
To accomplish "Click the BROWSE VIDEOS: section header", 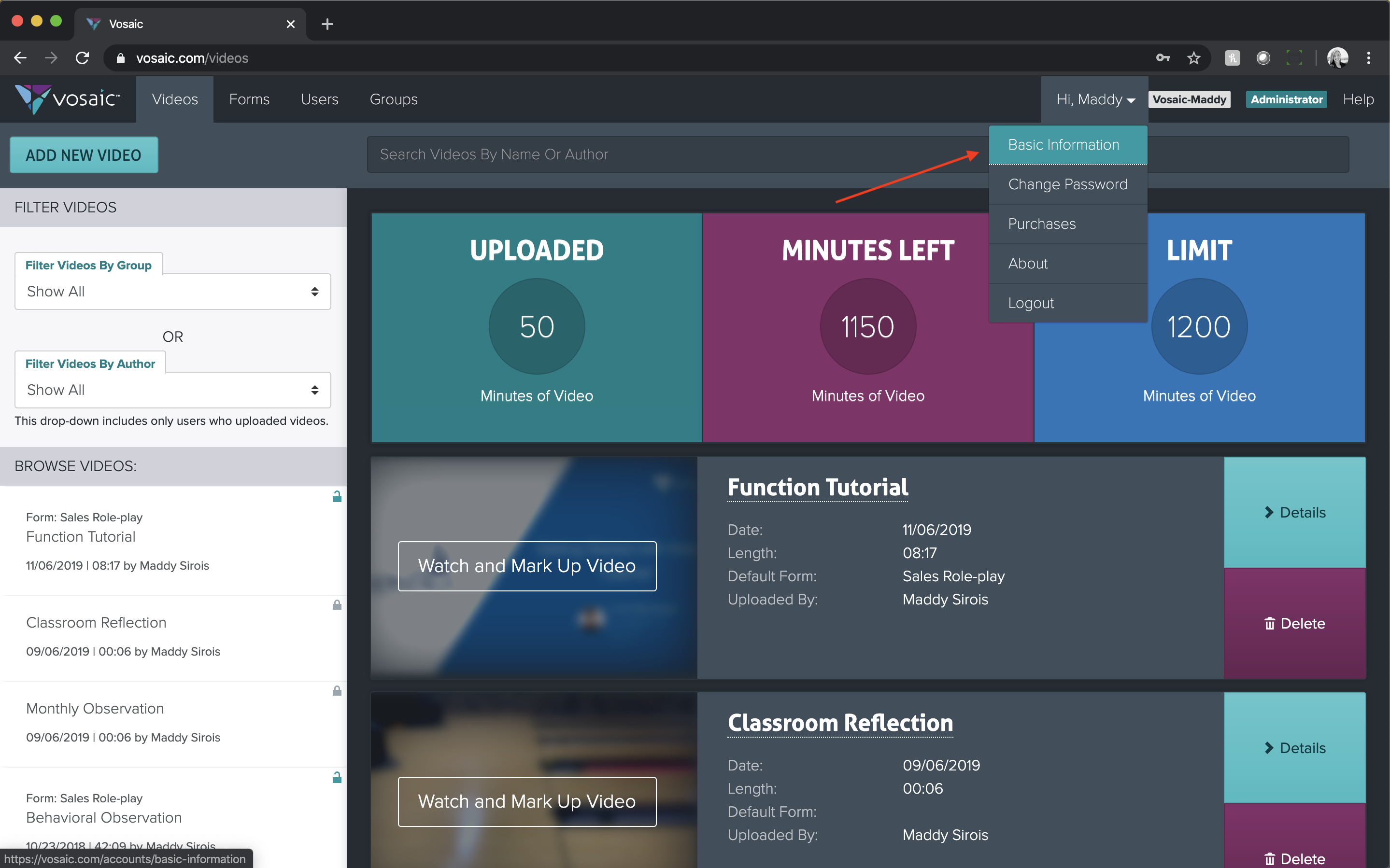I will click(x=173, y=466).
